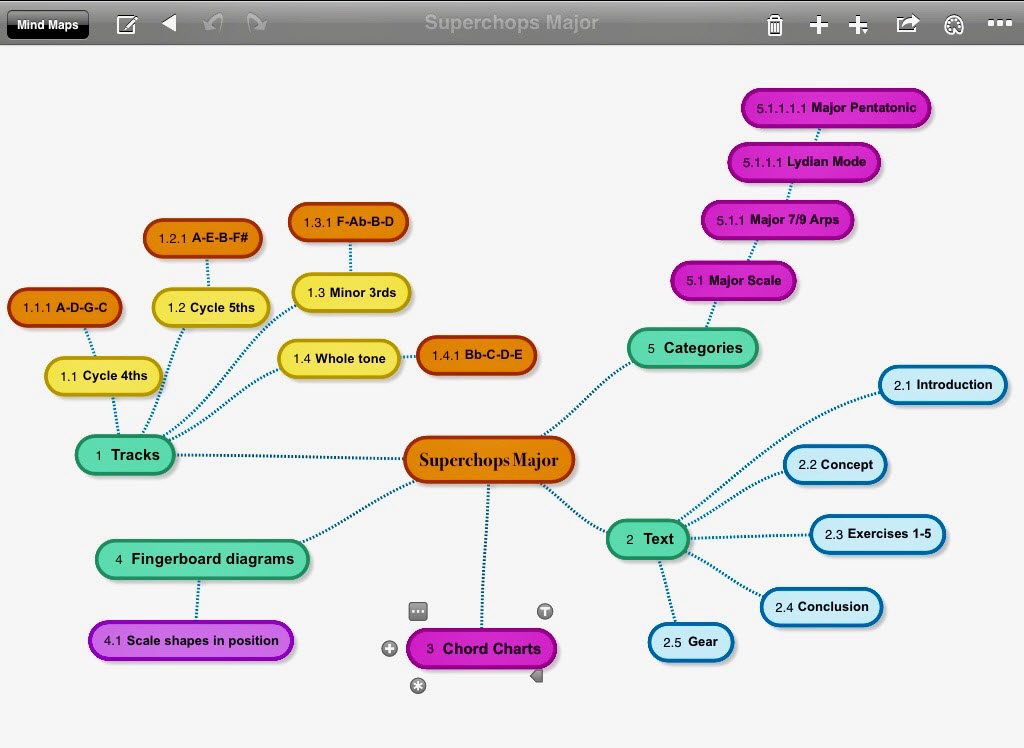Tap the share/export icon in the toolbar

[x=906, y=24]
